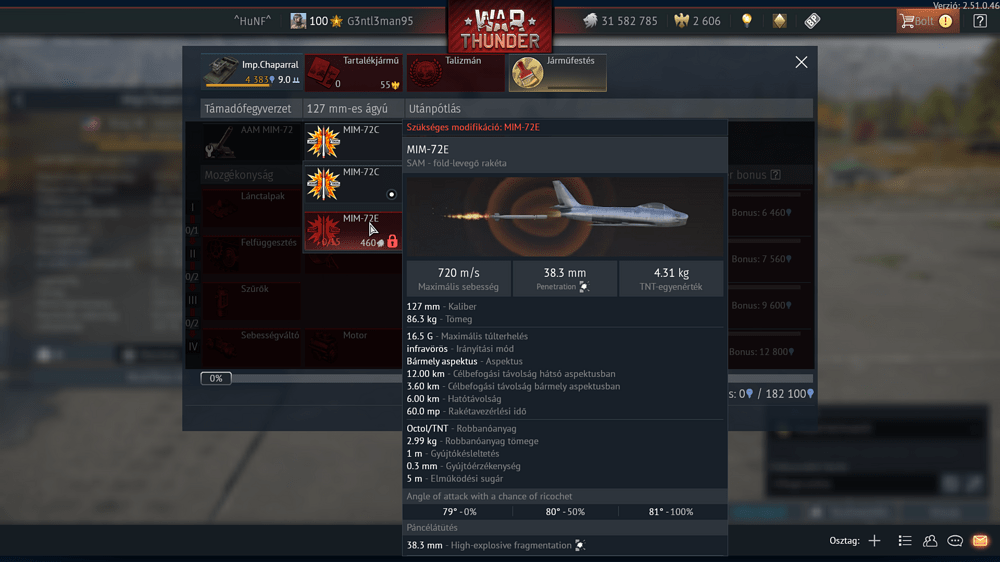Add squad member with plus icon

click(874, 541)
